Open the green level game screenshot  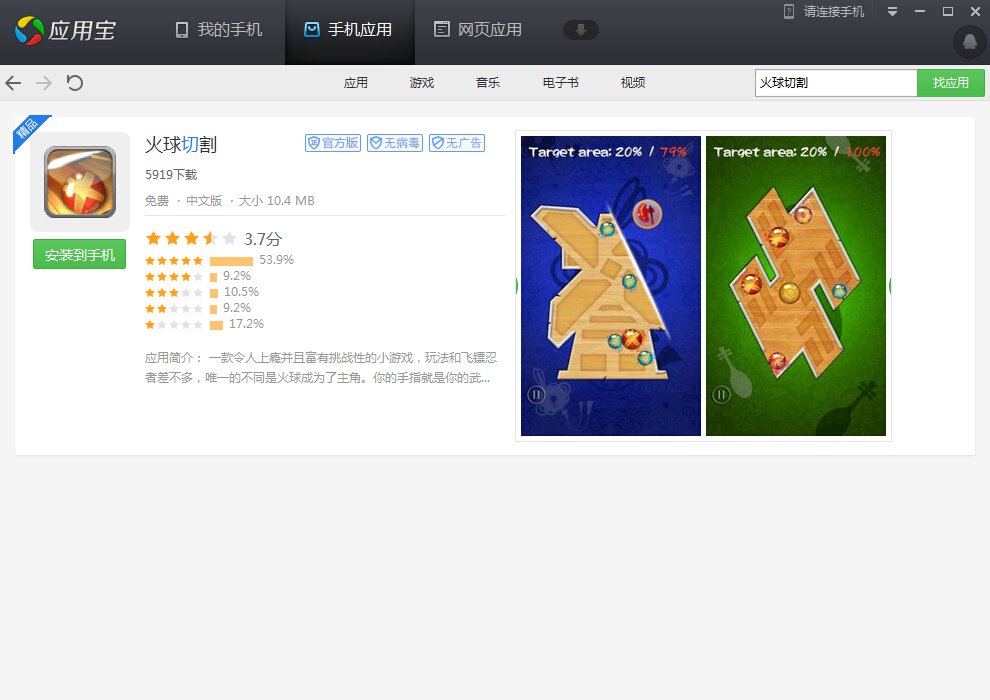[x=796, y=286]
